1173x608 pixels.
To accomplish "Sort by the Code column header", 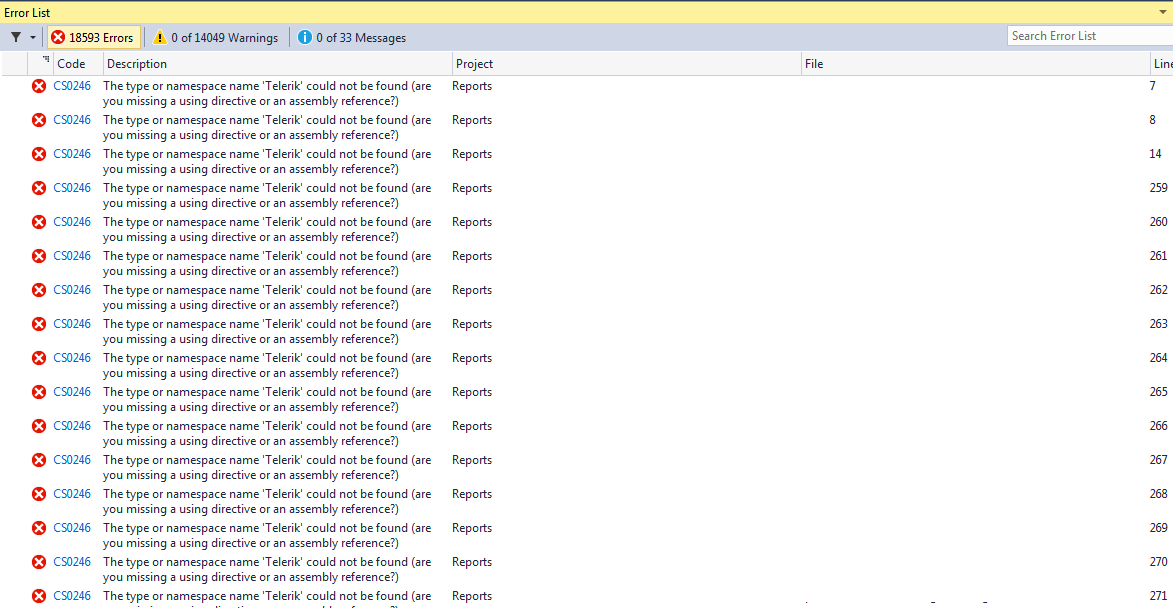I will pyautogui.click(x=78, y=64).
